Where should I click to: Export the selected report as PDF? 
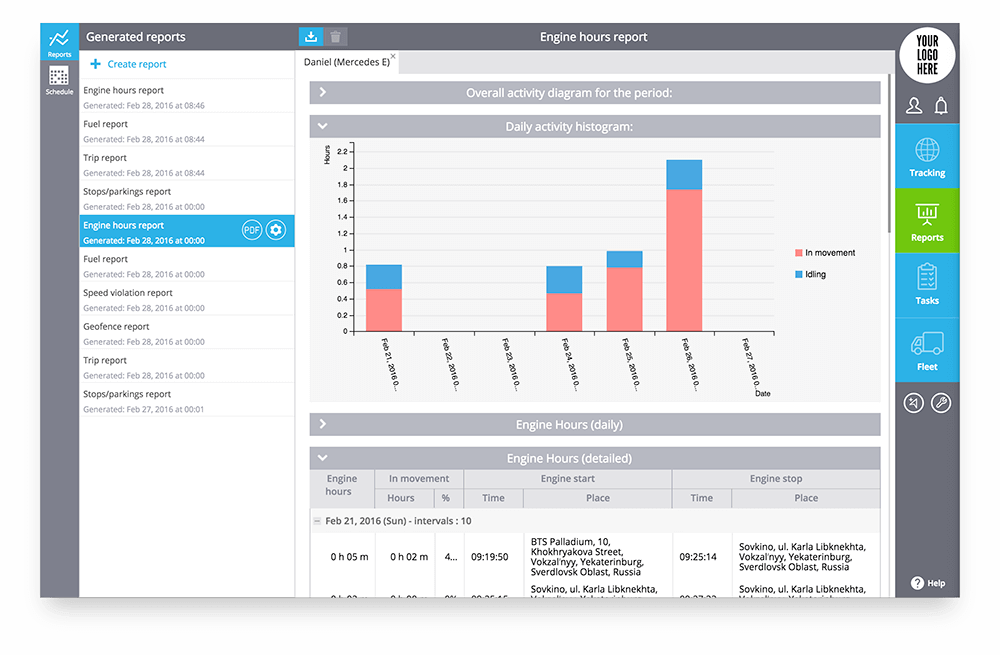251,231
